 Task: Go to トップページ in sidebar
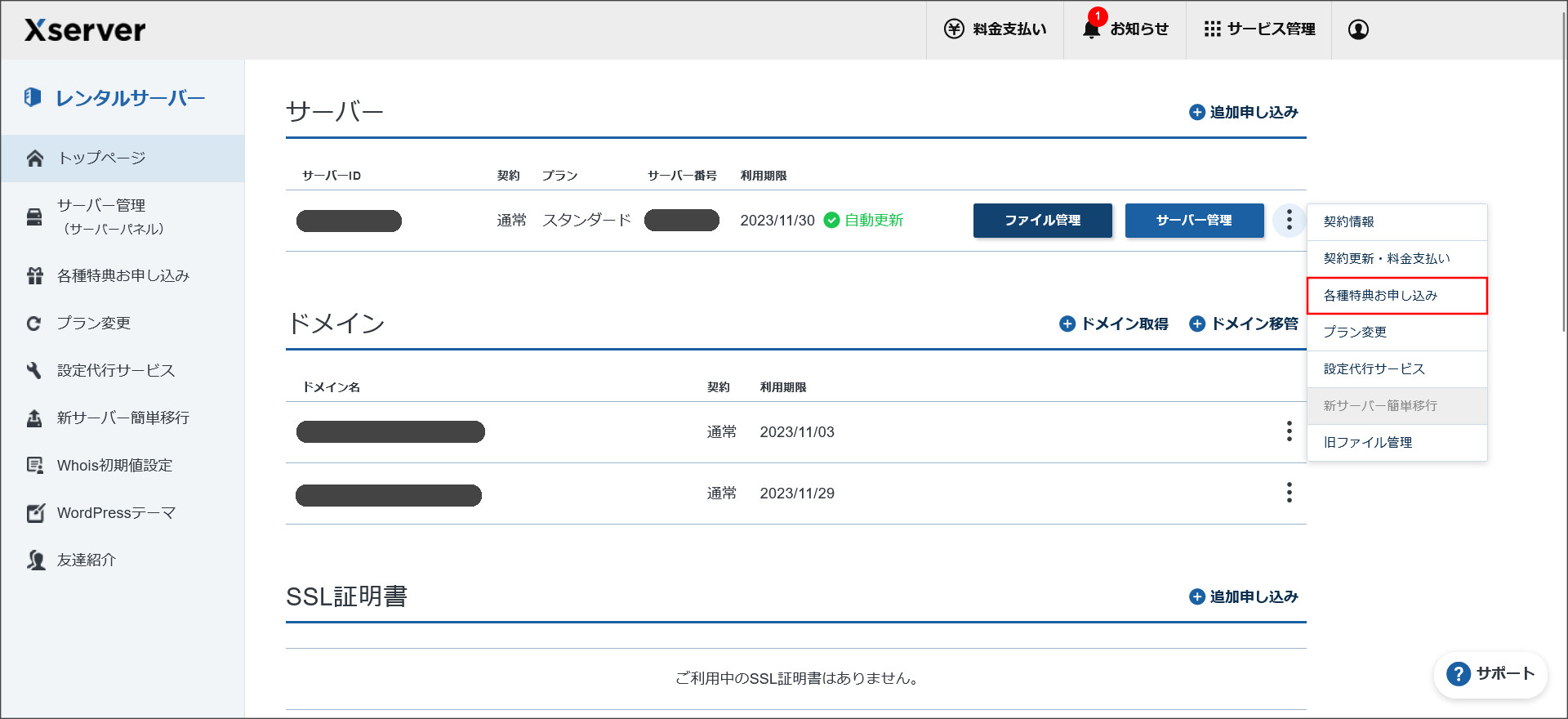[x=122, y=159]
